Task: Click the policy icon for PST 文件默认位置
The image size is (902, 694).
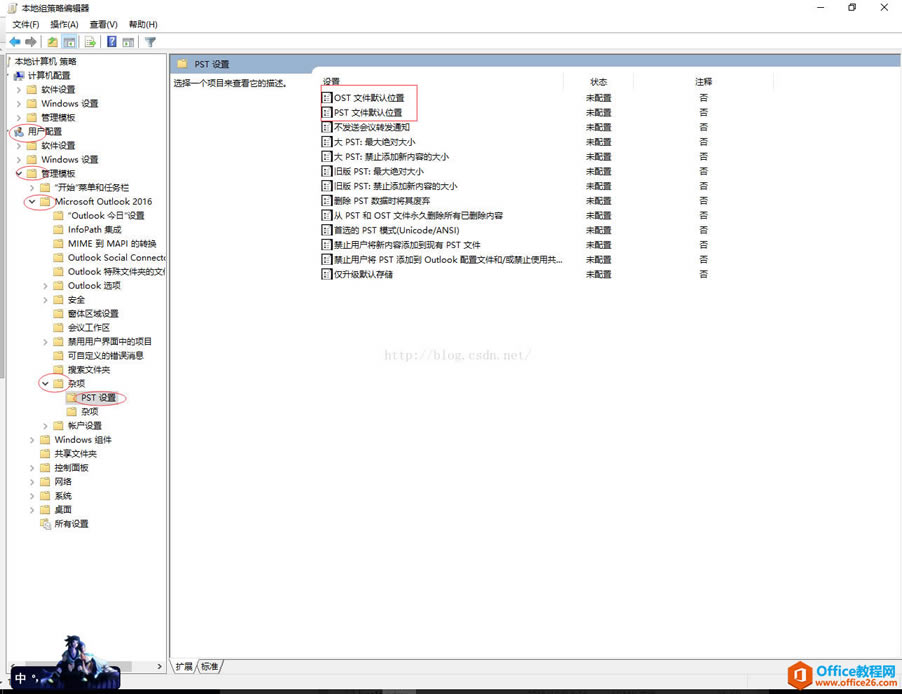Action: pos(326,113)
